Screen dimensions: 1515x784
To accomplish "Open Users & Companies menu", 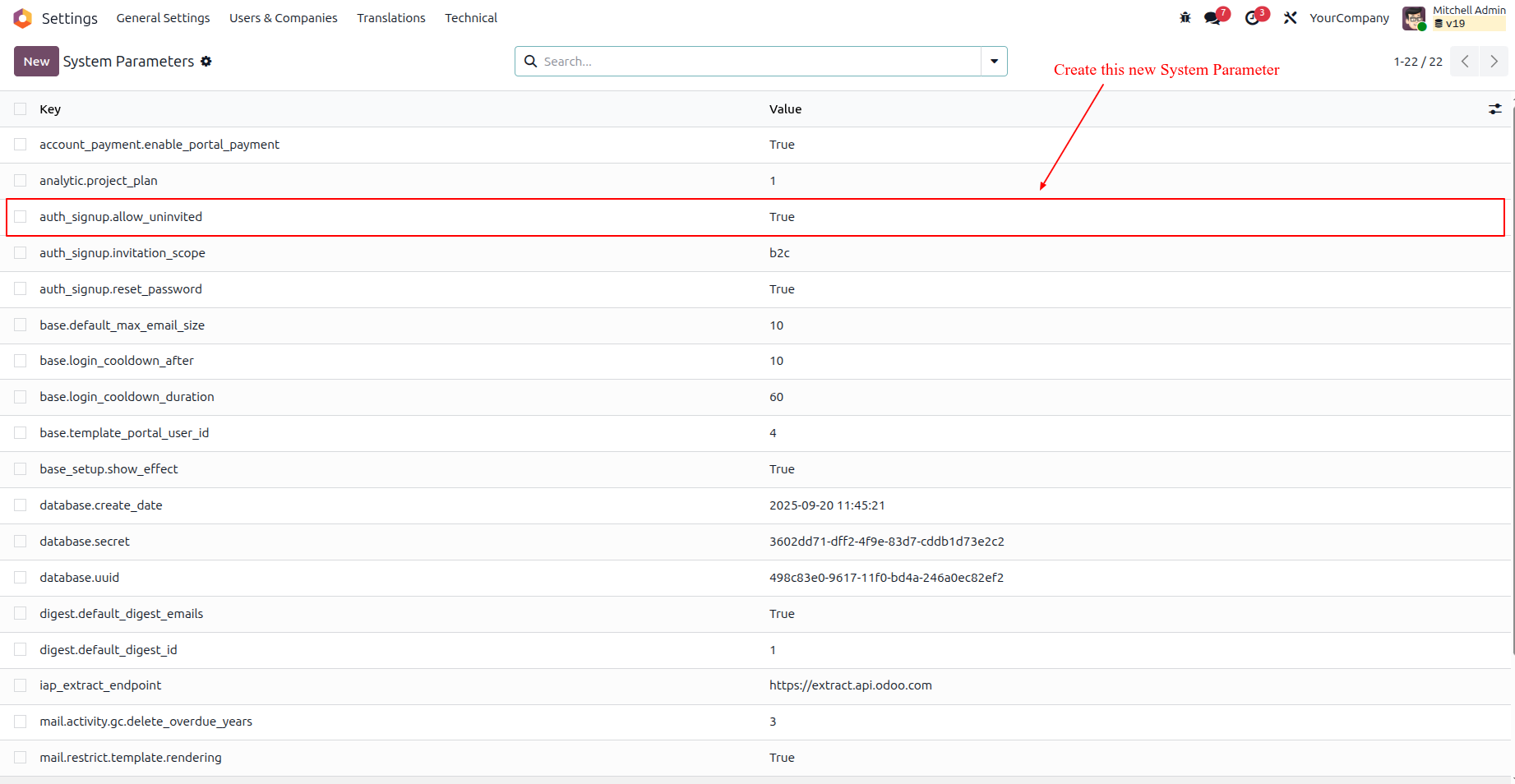I will (284, 18).
